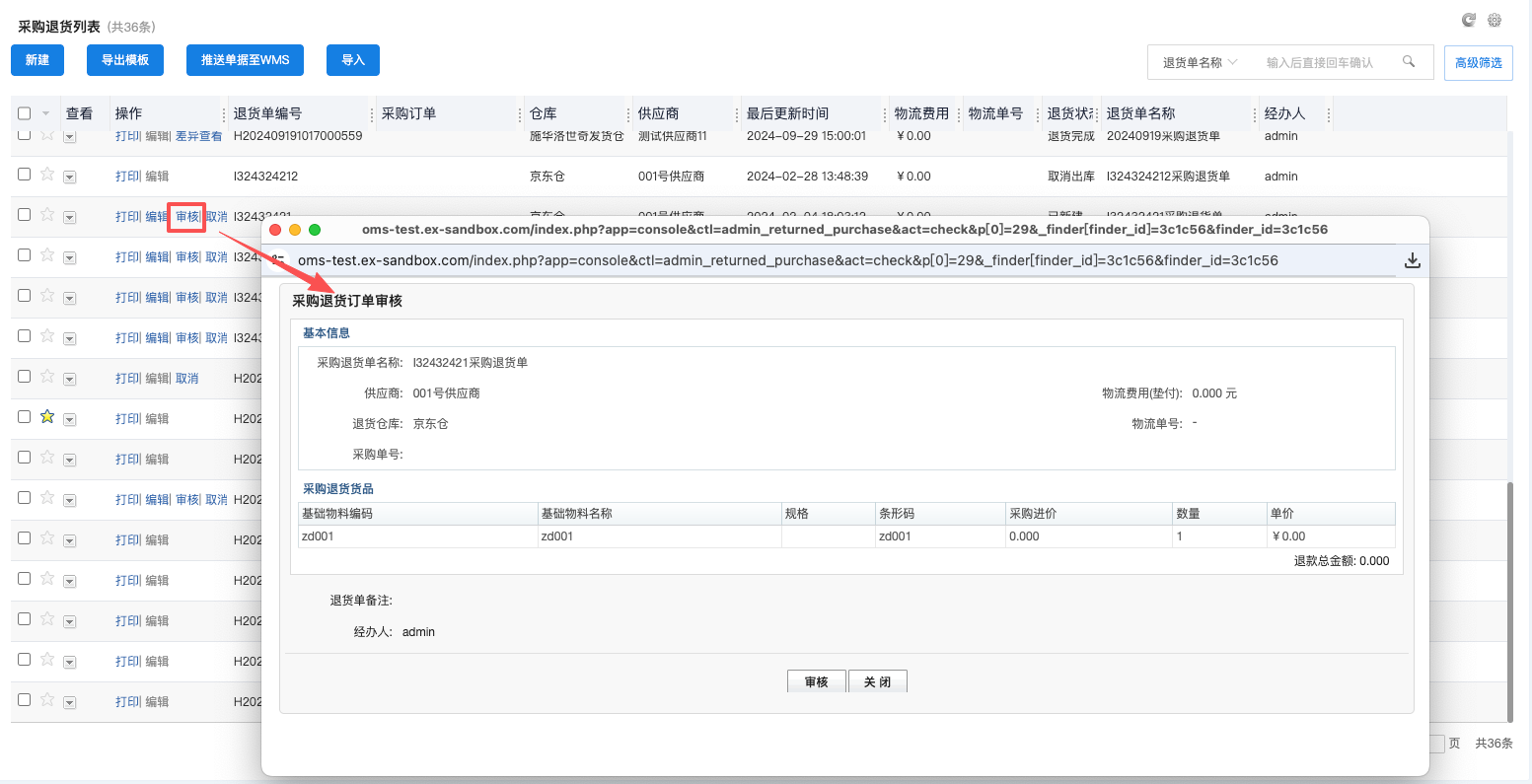The height and width of the screenshot is (784, 1532).
Task: Click the site info icon left of the popup URL
Action: [278, 259]
